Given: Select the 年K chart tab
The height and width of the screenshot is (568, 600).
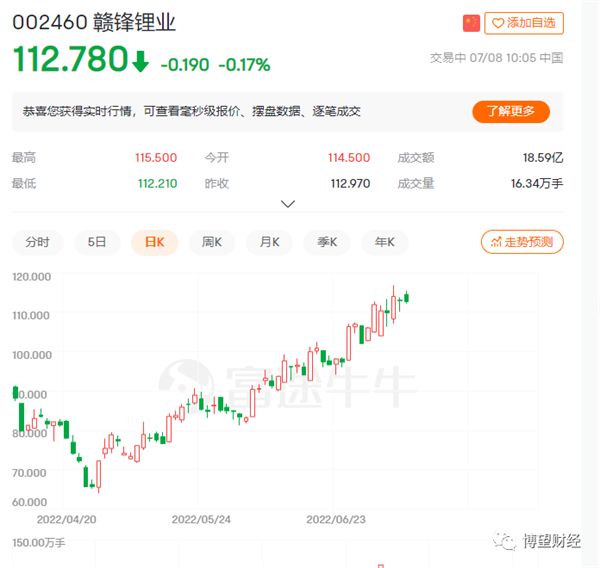Looking at the screenshot, I should 385,242.
